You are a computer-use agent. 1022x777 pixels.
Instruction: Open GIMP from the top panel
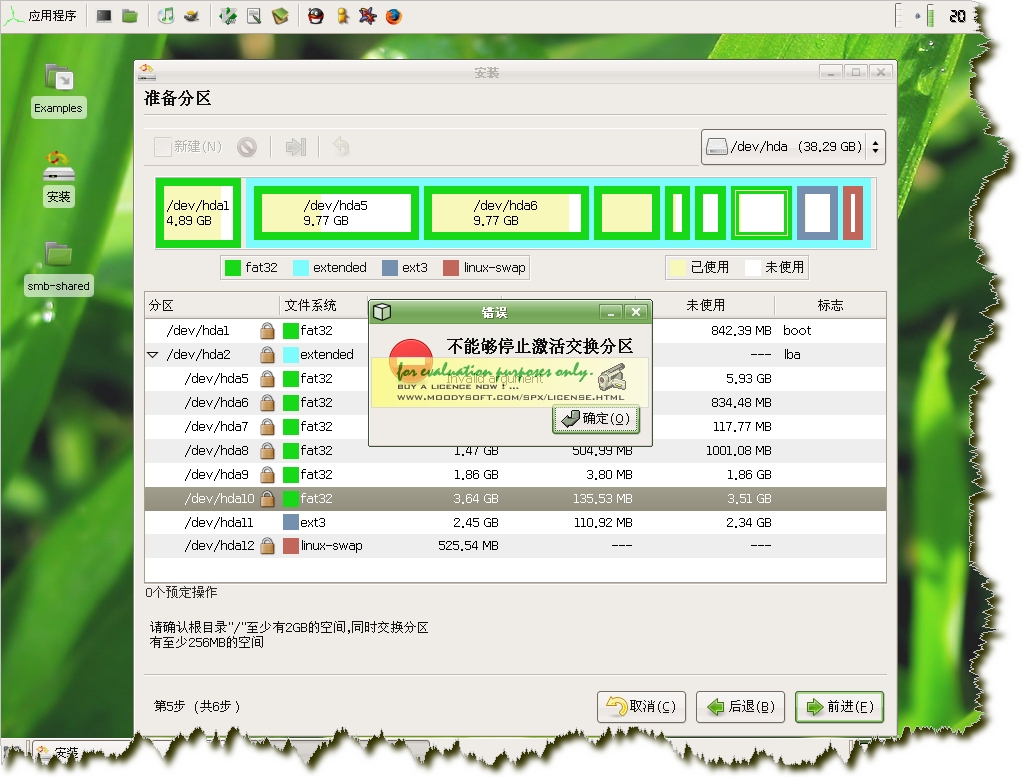[x=192, y=16]
